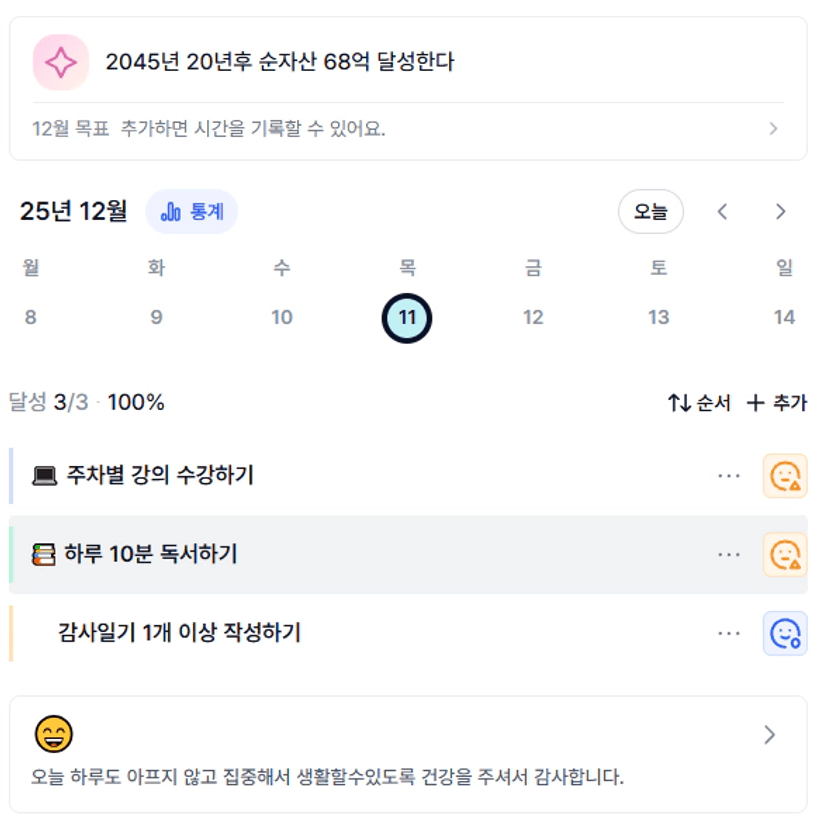Select highlighted date 11 in calendar
827x830 pixels.
click(407, 318)
